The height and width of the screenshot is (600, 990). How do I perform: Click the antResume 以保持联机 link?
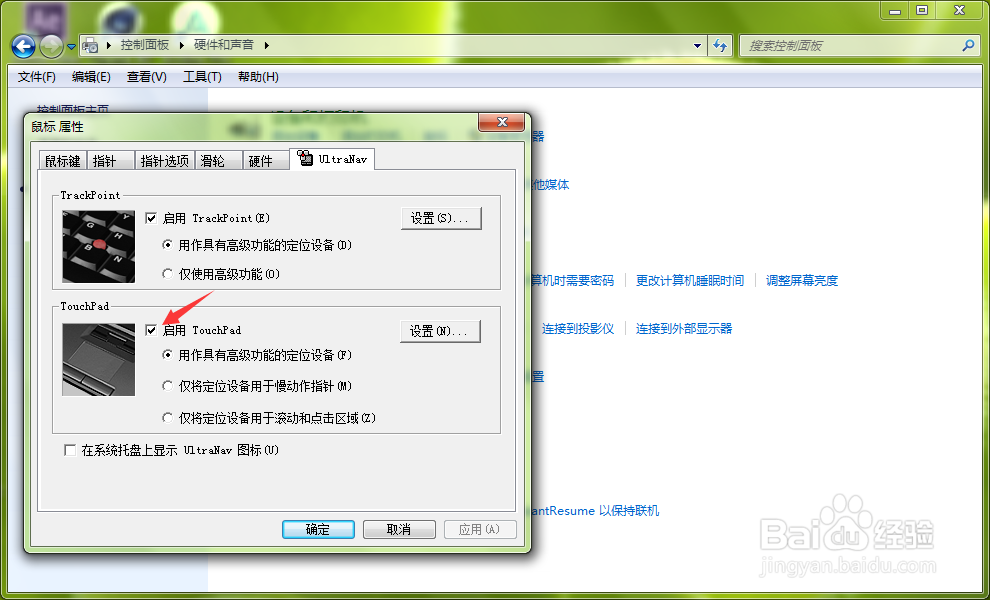tap(595, 510)
